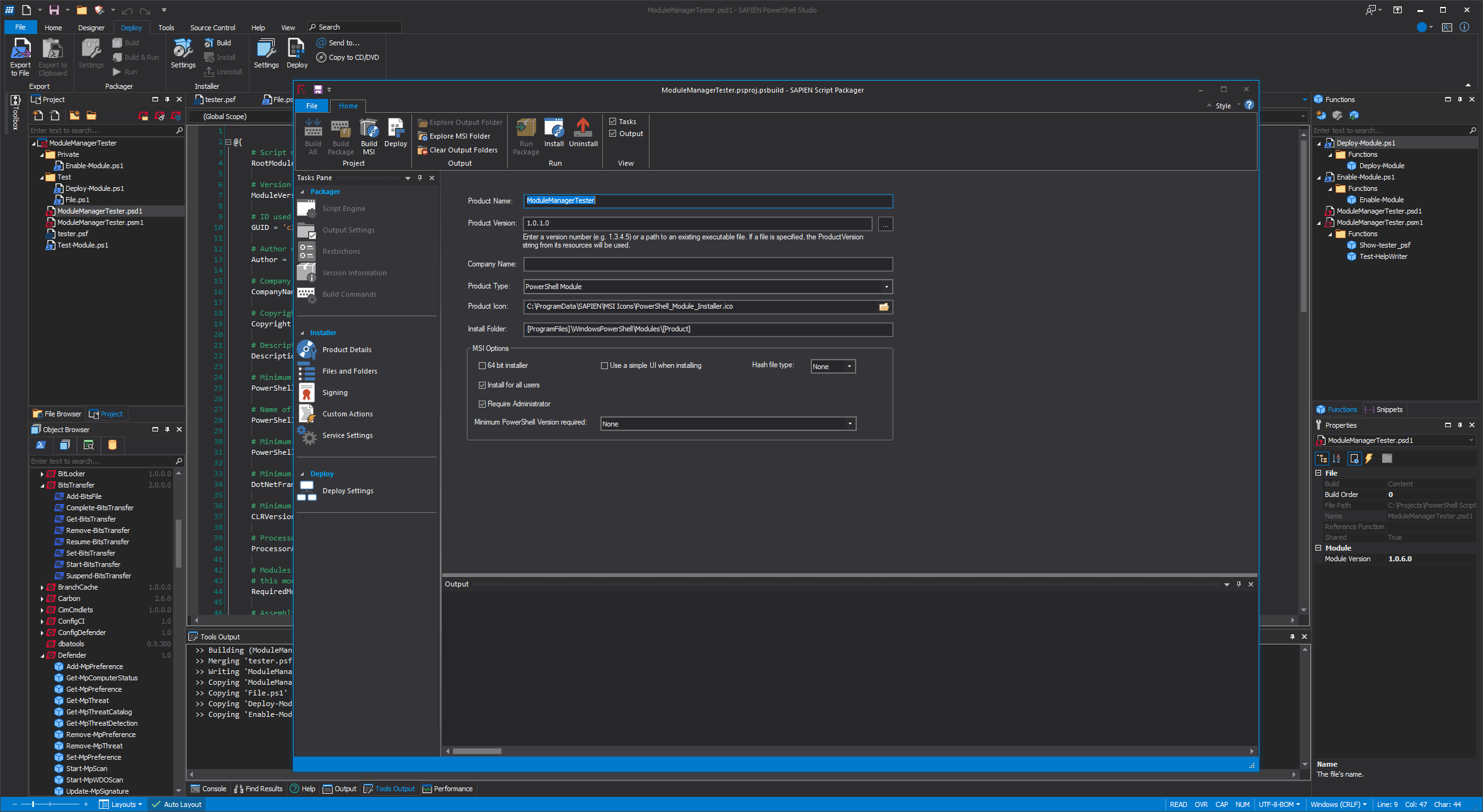Screen dimensions: 1483x812
Task: Click Installer Build in main ribbon
Action: click(x=218, y=43)
